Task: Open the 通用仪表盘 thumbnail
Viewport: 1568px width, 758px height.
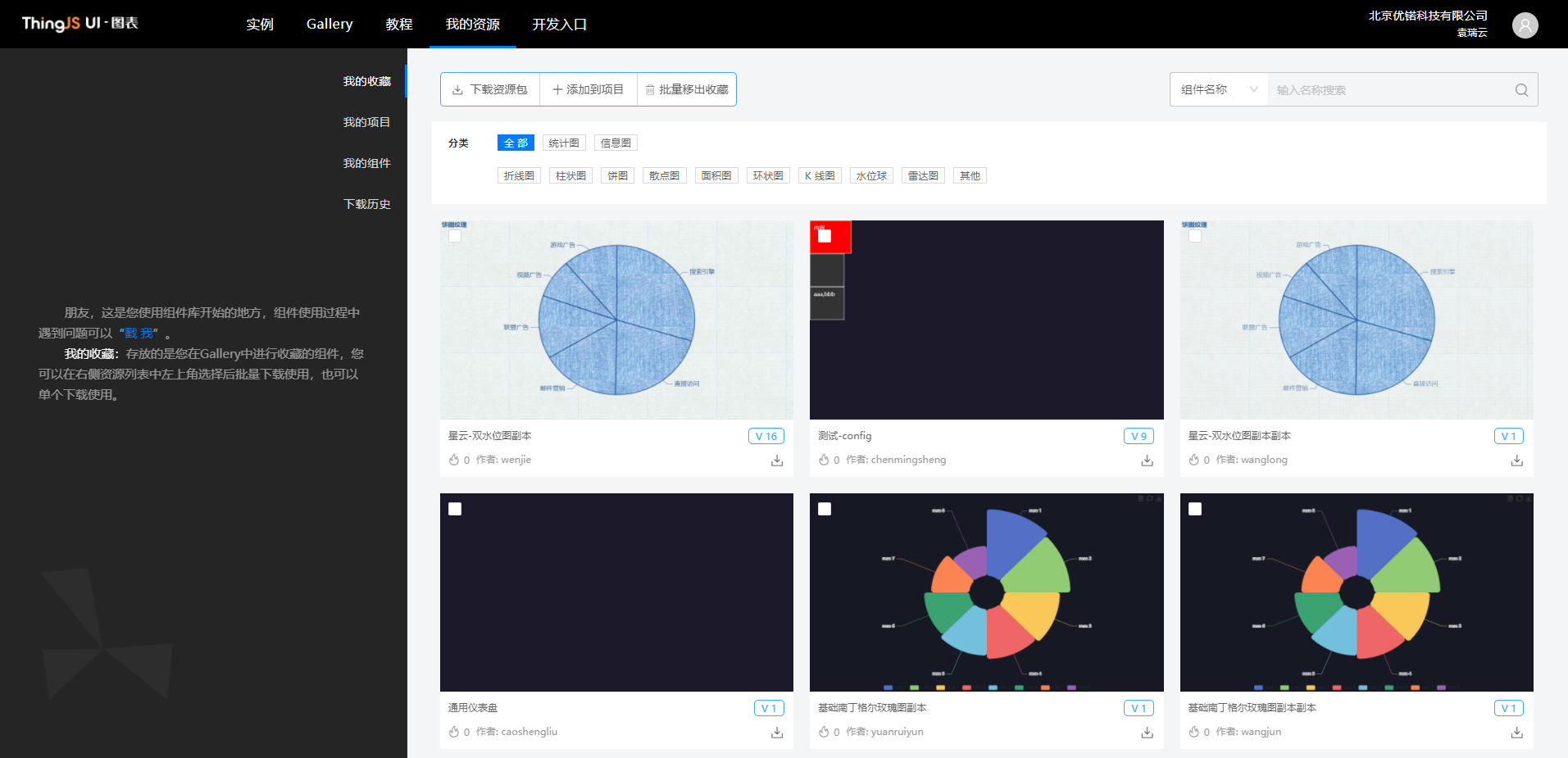Action: coord(616,592)
